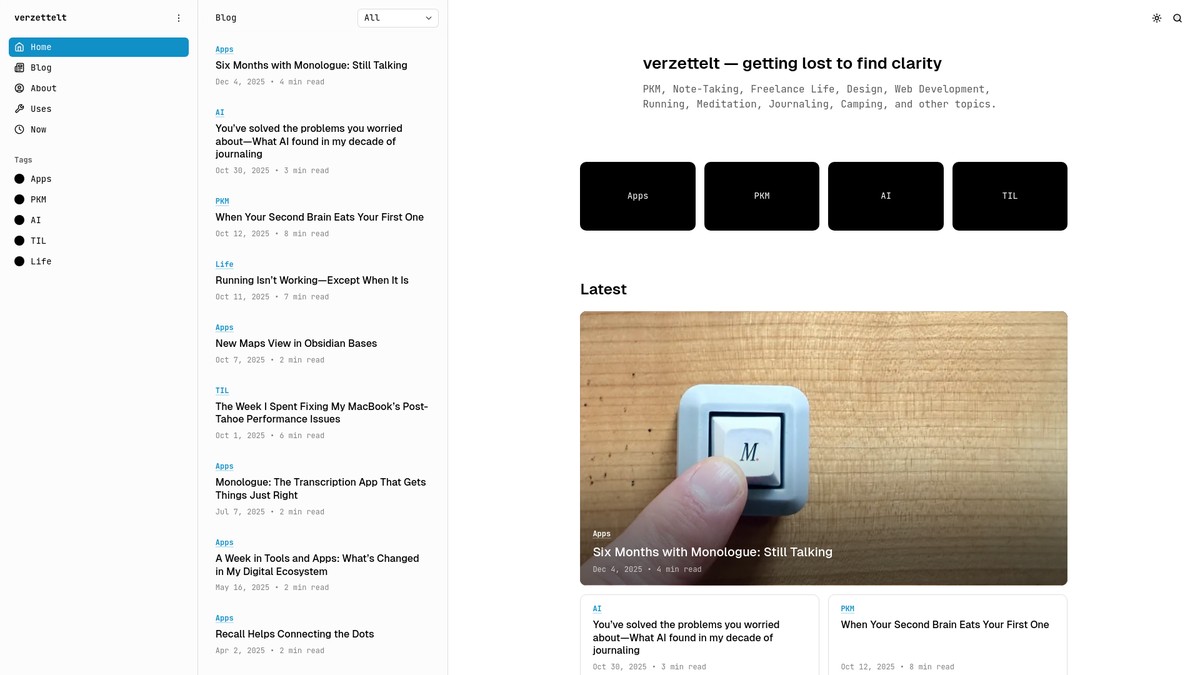This screenshot has height=675, width=1200.
Task: Click the Blog newspaper icon in sidebar
Action: [19, 68]
